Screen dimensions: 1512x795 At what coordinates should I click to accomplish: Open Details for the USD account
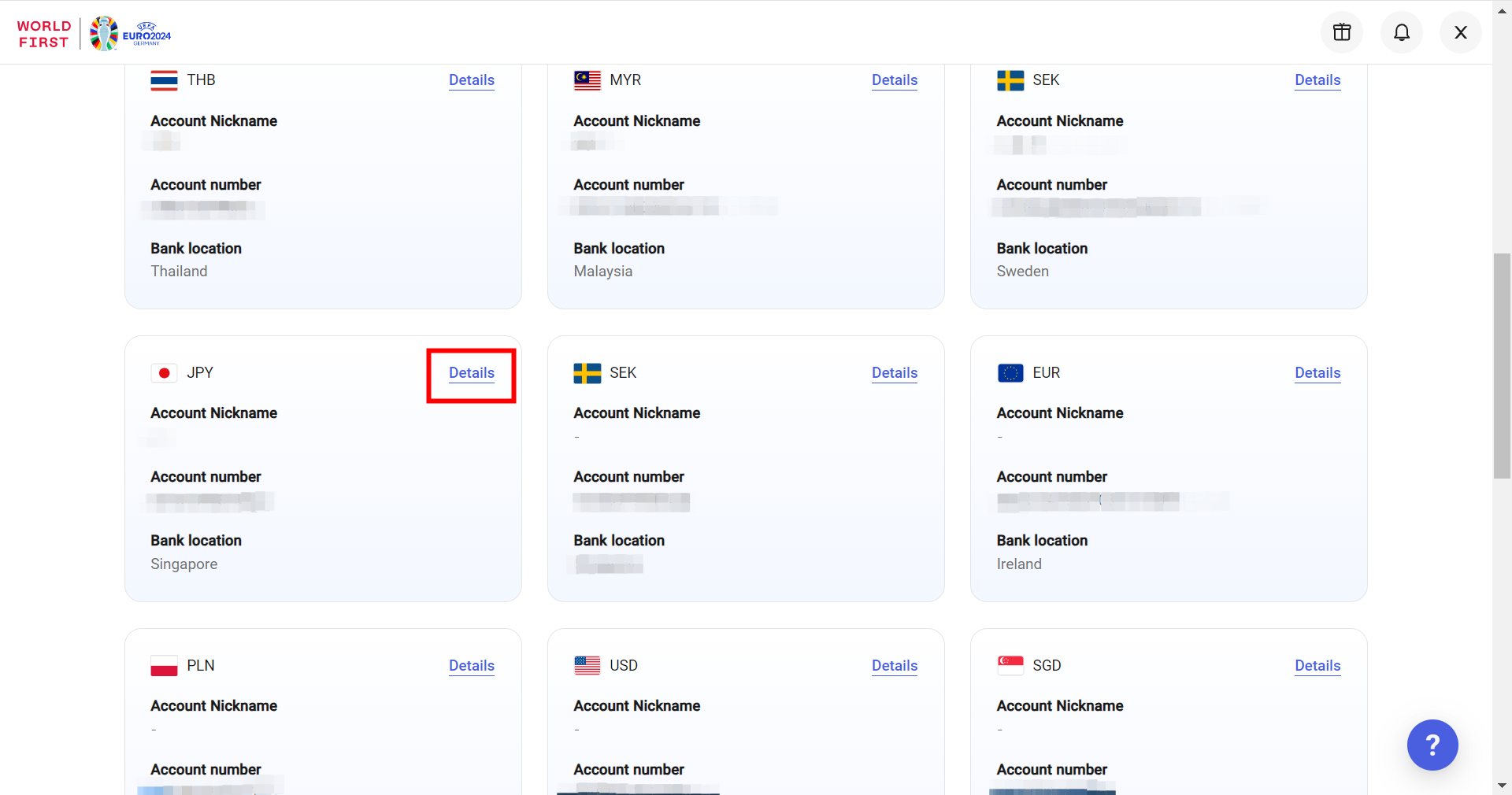pyautogui.click(x=895, y=666)
